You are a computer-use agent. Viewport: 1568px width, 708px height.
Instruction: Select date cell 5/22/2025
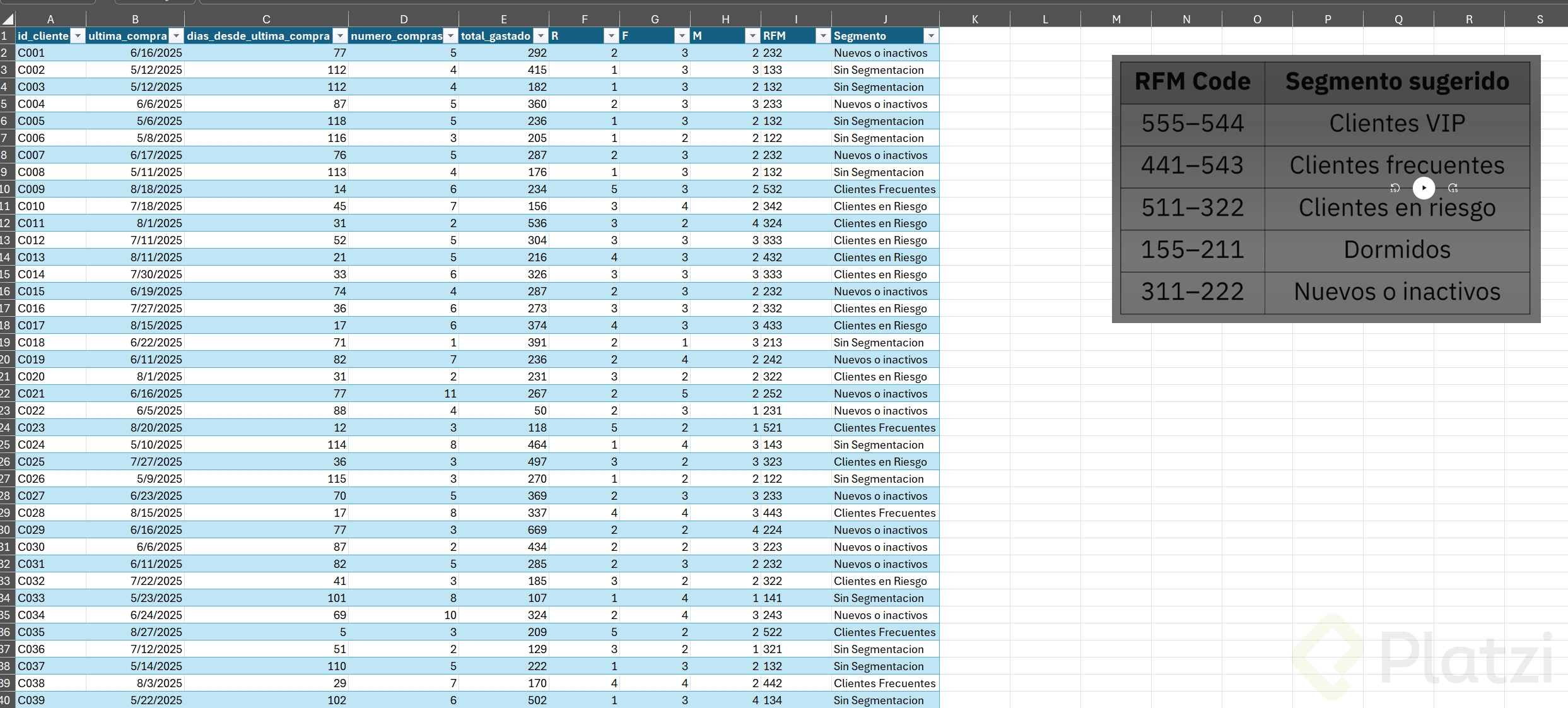[135, 700]
